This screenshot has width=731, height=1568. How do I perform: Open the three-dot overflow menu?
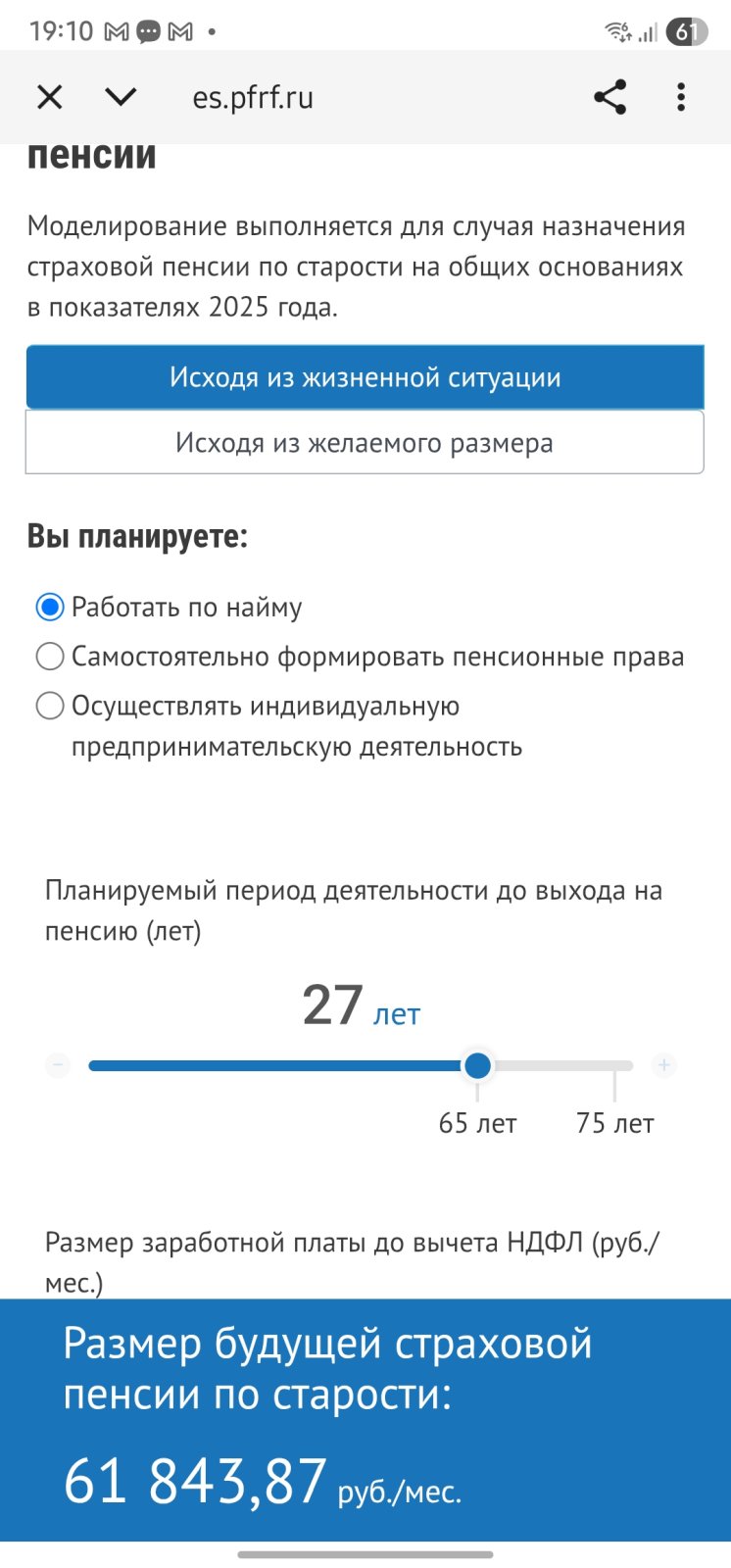(681, 97)
